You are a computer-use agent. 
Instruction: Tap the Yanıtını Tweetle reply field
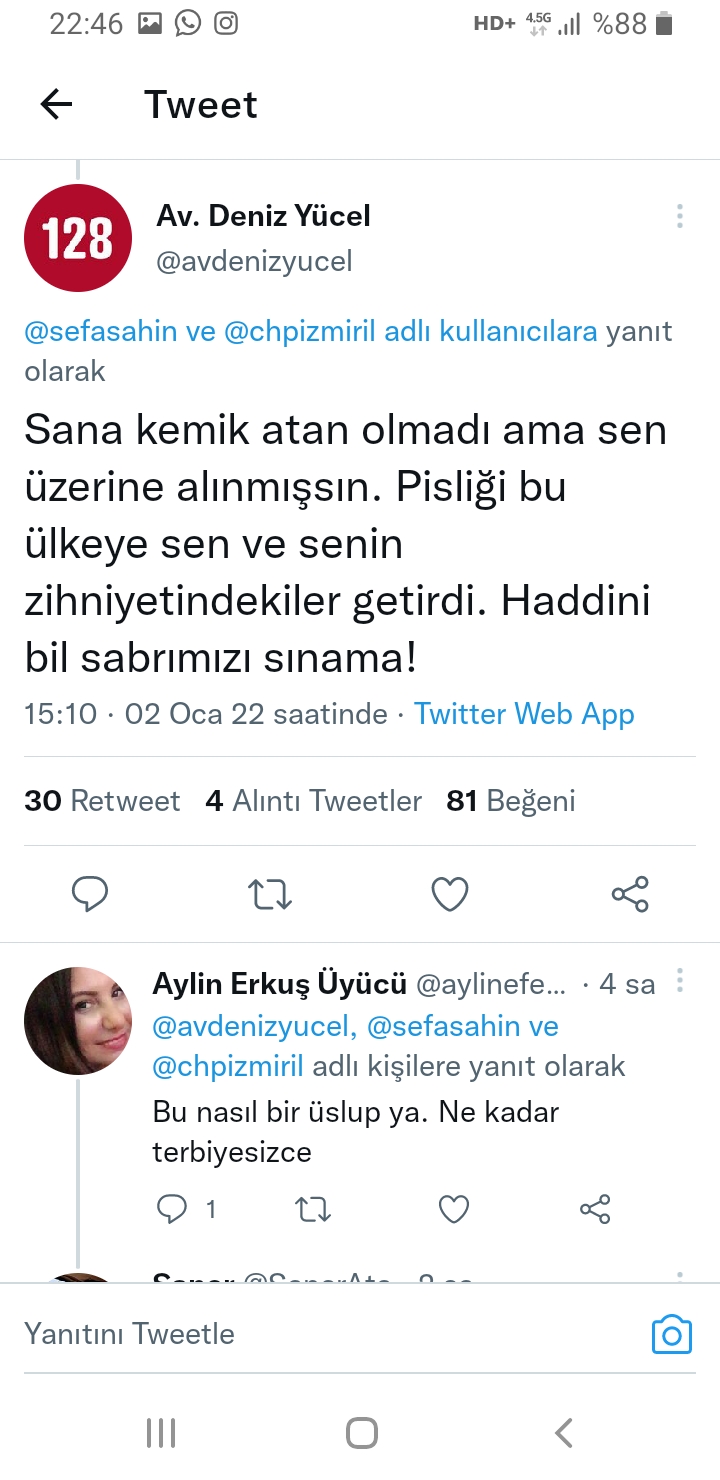300,1334
